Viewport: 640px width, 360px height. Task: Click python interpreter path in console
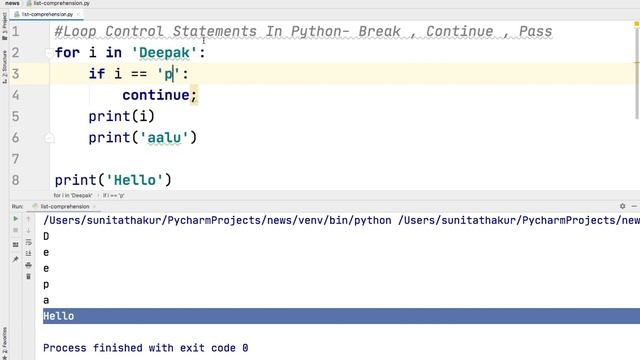click(x=217, y=220)
